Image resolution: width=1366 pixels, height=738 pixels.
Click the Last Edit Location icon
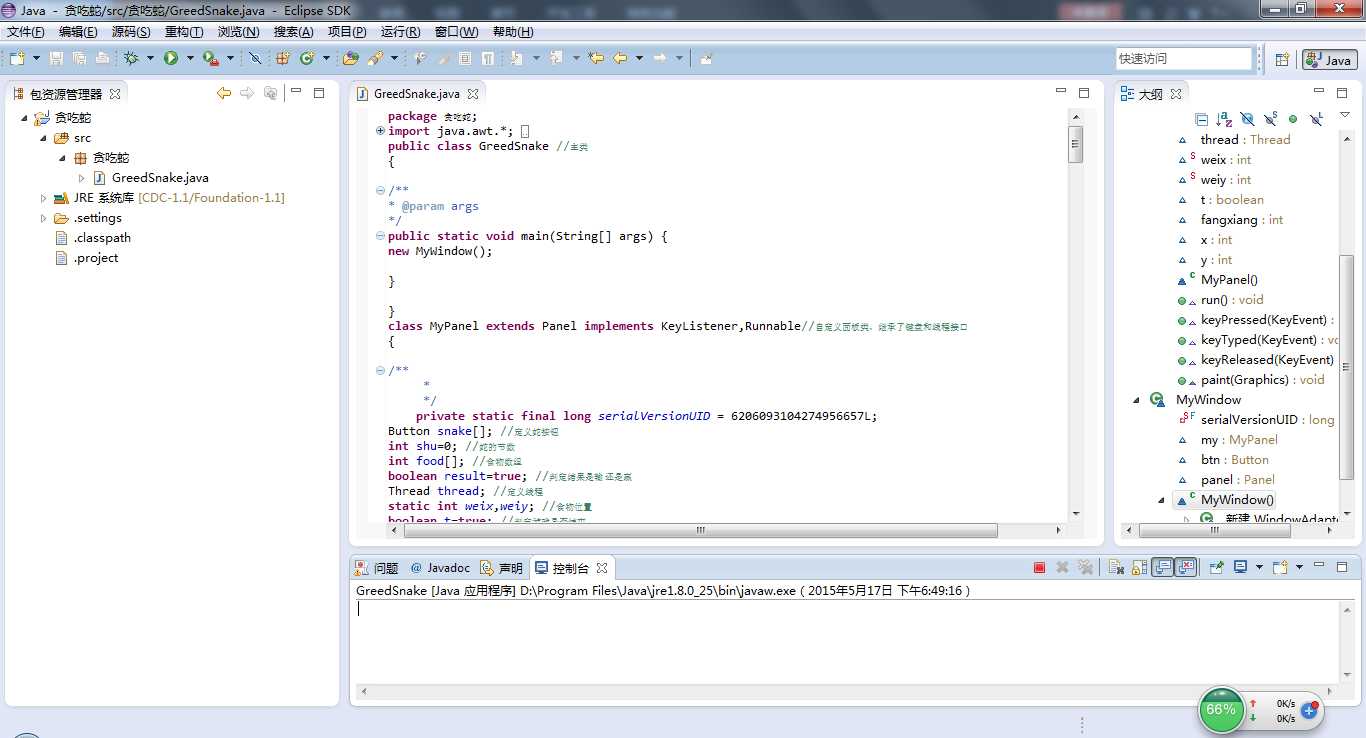click(596, 58)
